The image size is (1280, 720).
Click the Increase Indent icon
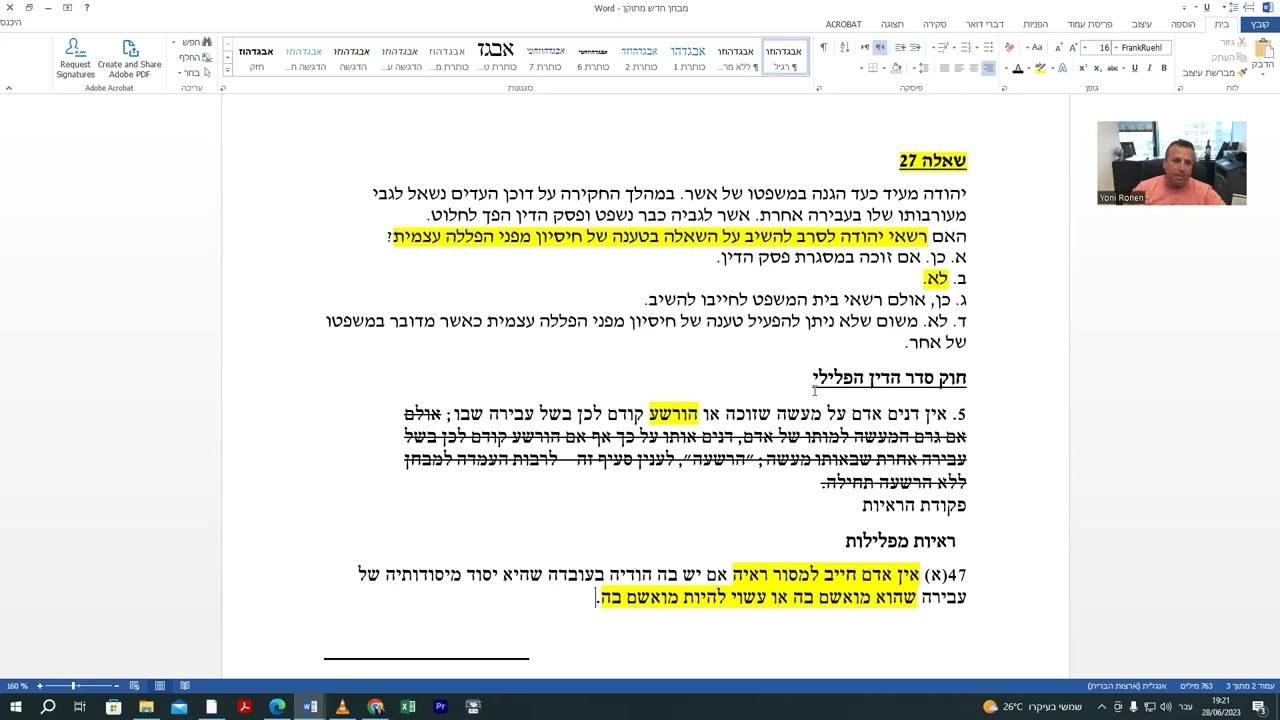coord(900,47)
